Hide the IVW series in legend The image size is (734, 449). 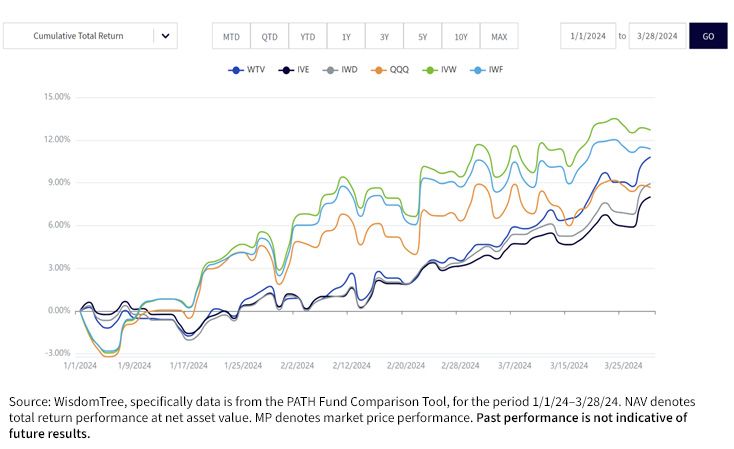click(439, 70)
